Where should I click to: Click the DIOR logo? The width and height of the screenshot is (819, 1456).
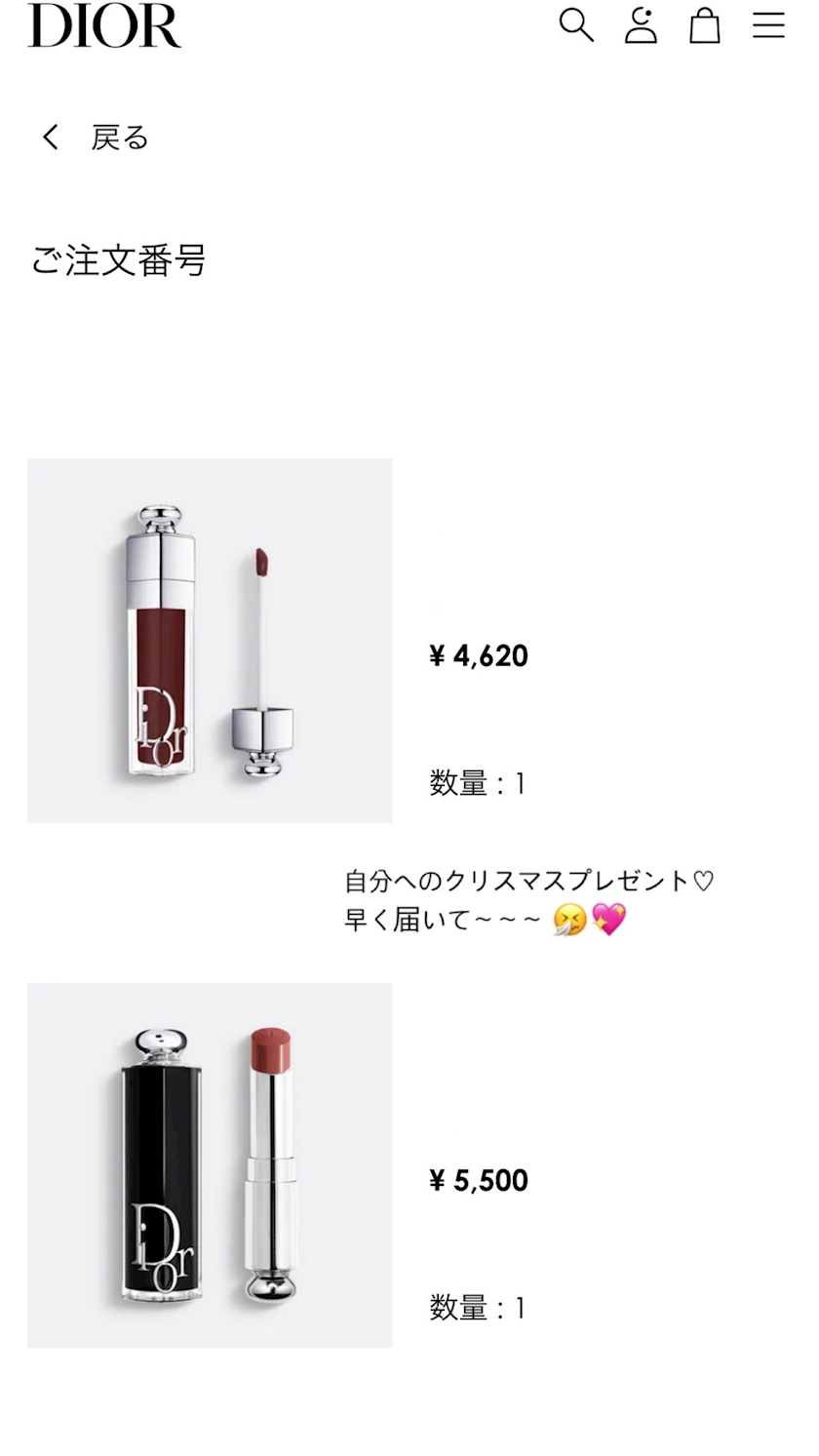pos(104,25)
